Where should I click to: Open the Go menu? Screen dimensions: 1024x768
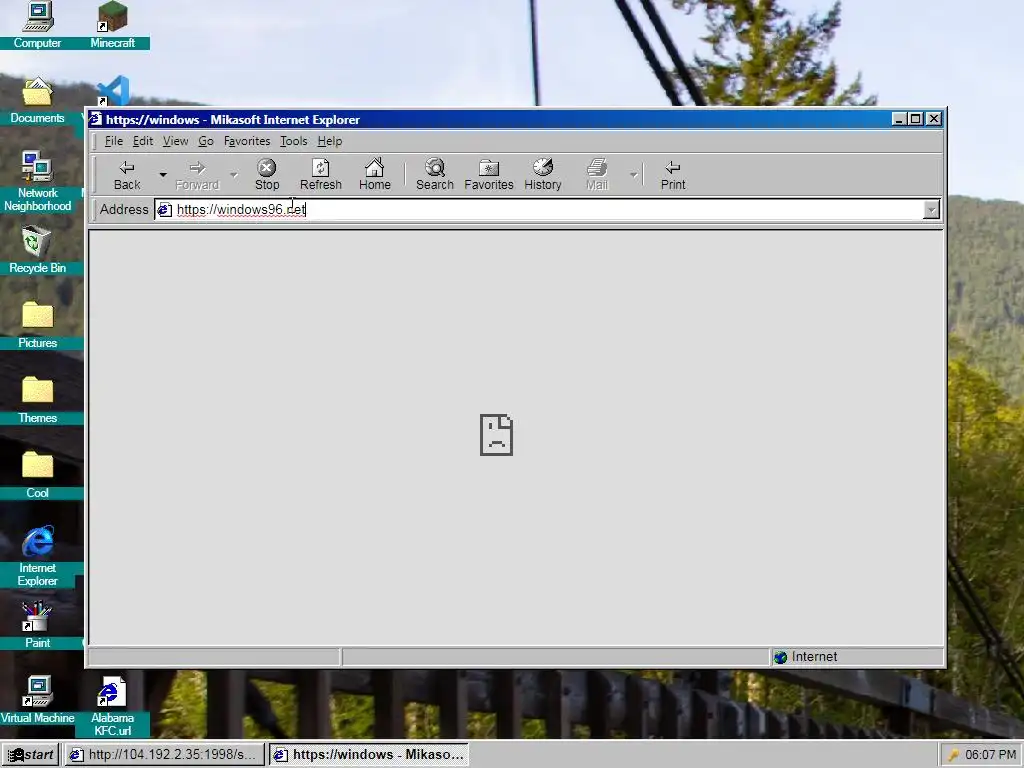point(206,141)
